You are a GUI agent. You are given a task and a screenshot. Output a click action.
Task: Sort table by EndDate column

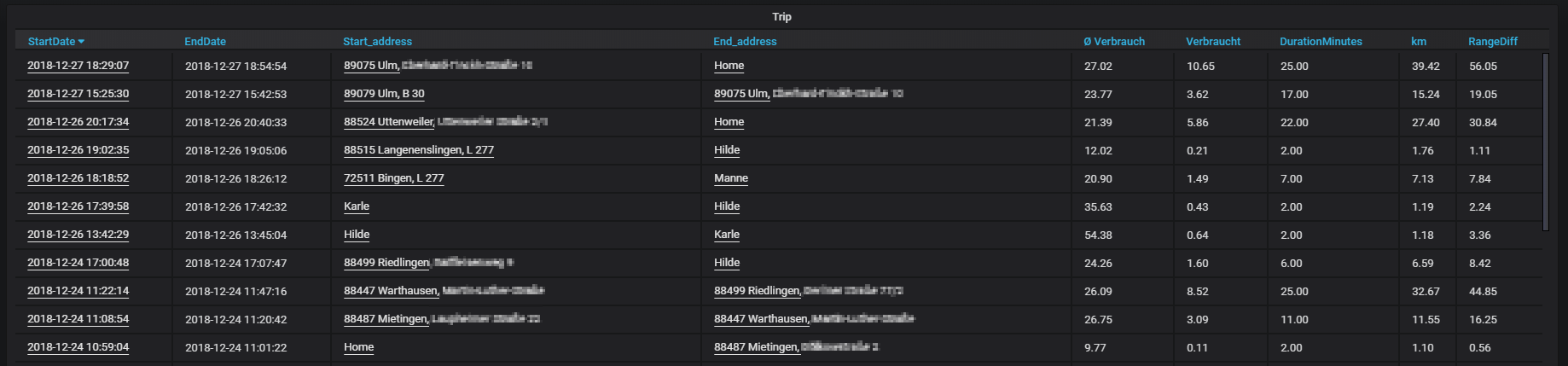[205, 42]
